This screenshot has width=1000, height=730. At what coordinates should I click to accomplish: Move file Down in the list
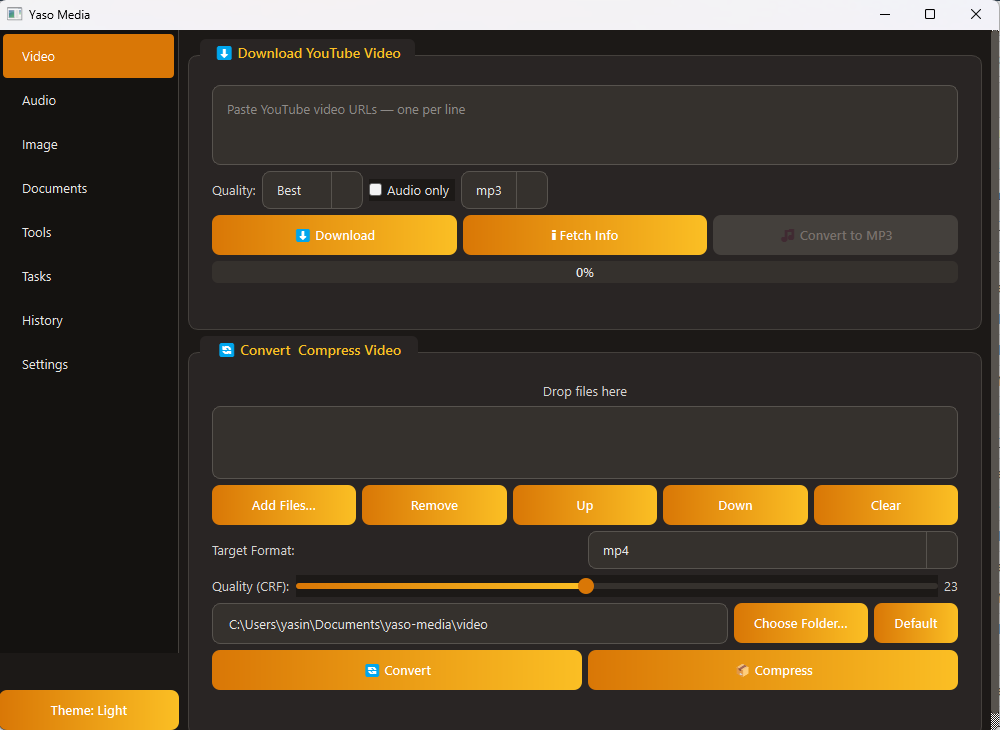735,505
